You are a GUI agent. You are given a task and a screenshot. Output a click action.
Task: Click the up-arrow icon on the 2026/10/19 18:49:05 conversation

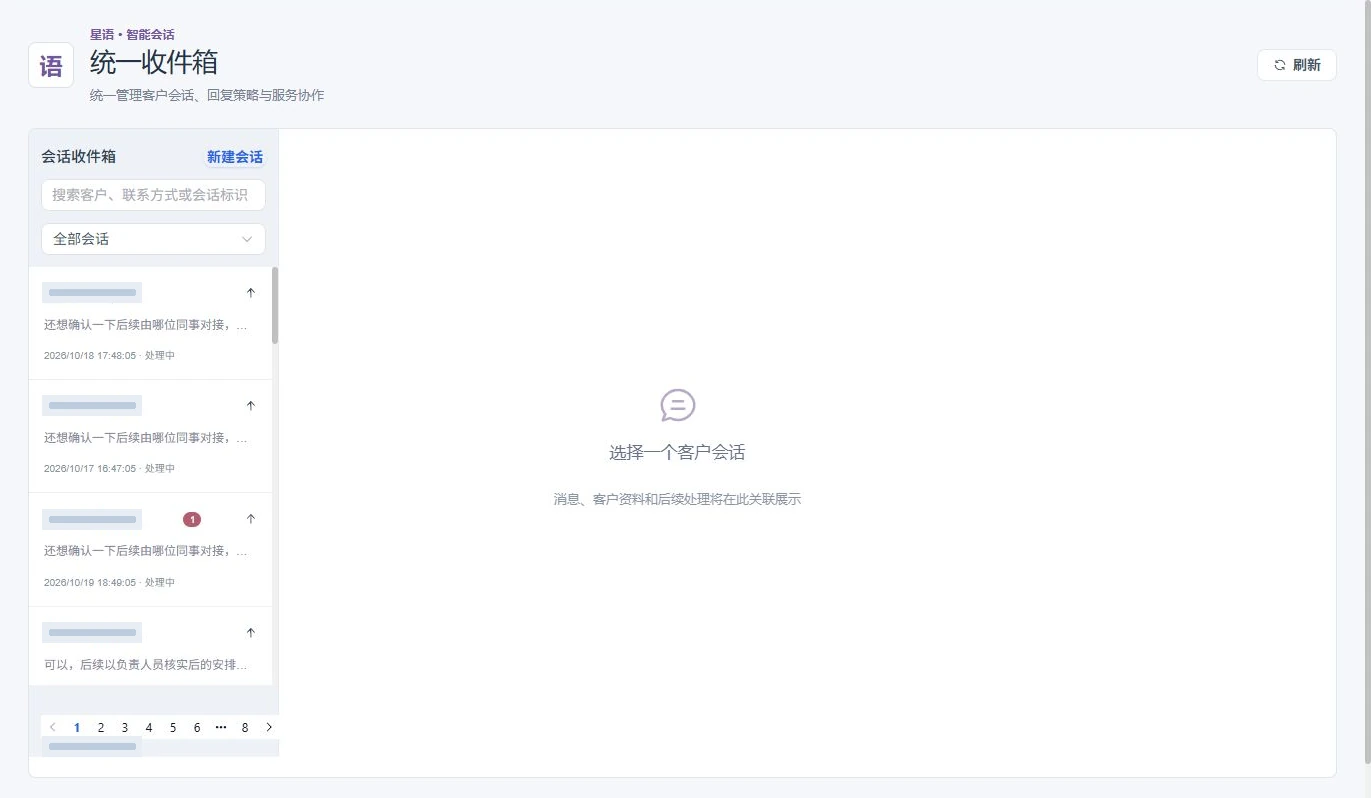[251, 519]
